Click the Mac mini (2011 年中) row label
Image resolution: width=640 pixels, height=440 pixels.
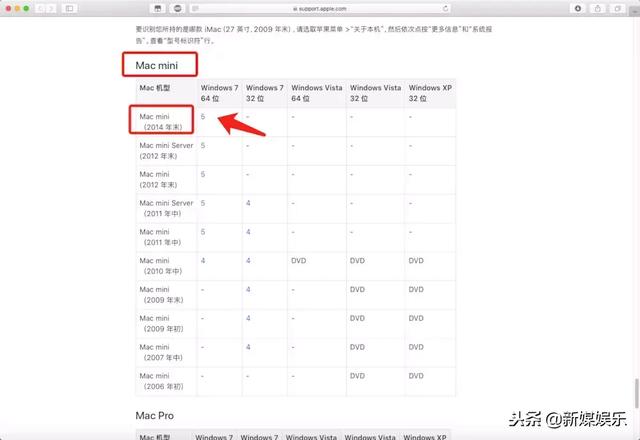(x=161, y=237)
